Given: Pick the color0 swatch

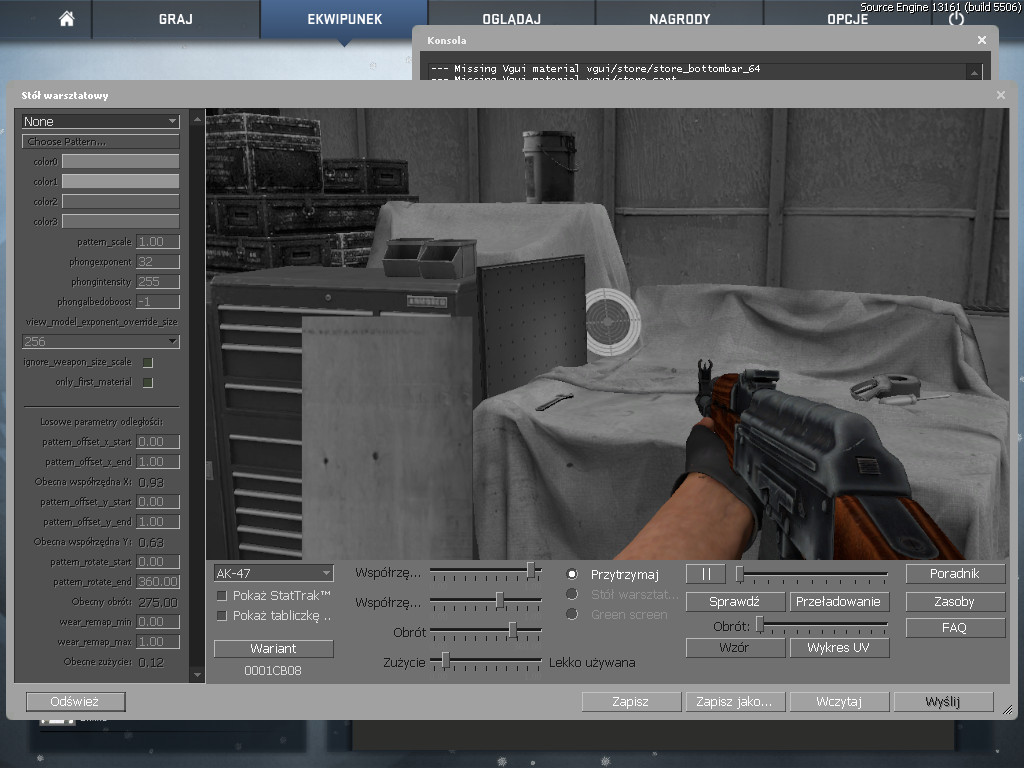Looking at the screenshot, I should (x=120, y=161).
